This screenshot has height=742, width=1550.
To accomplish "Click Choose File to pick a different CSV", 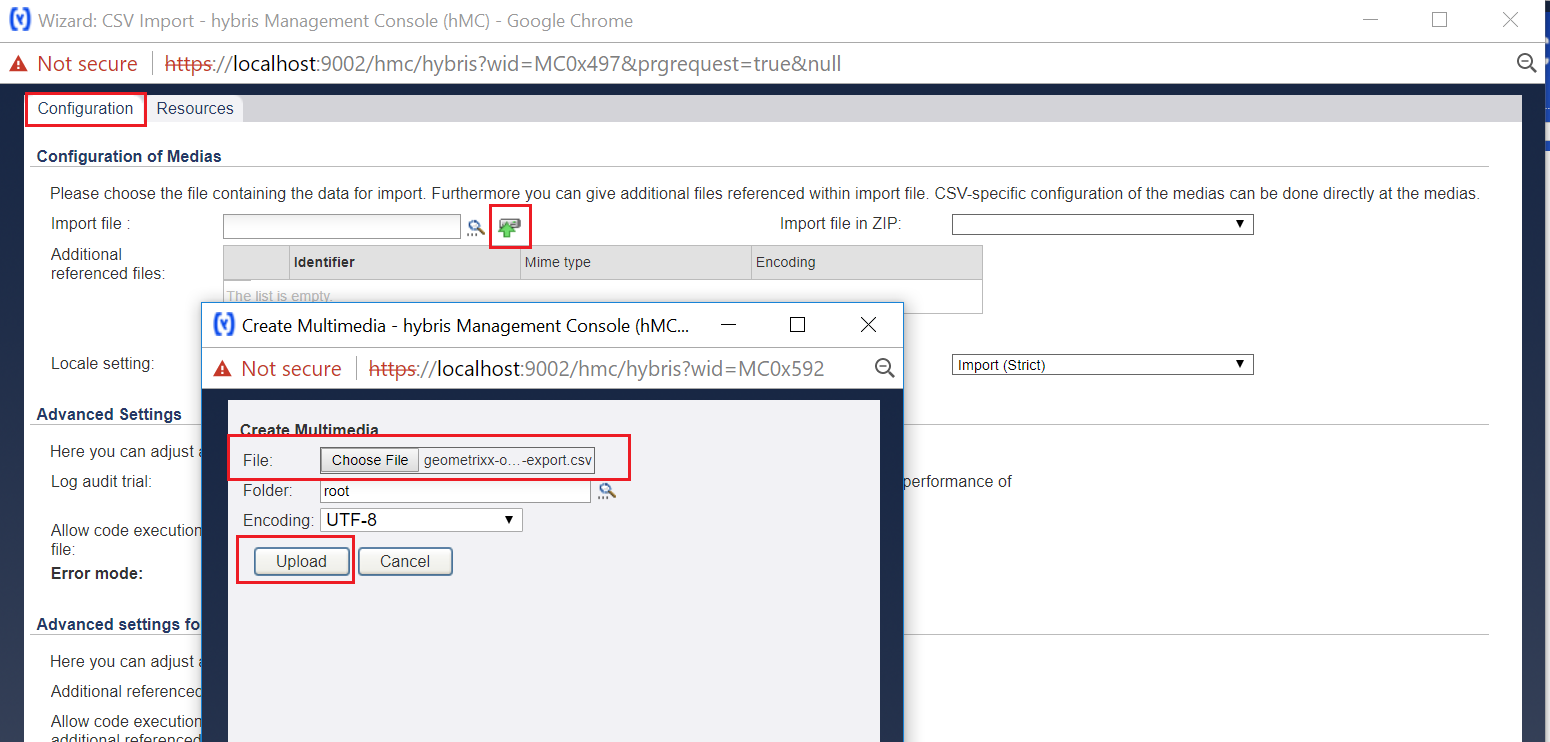I will coord(369,459).
